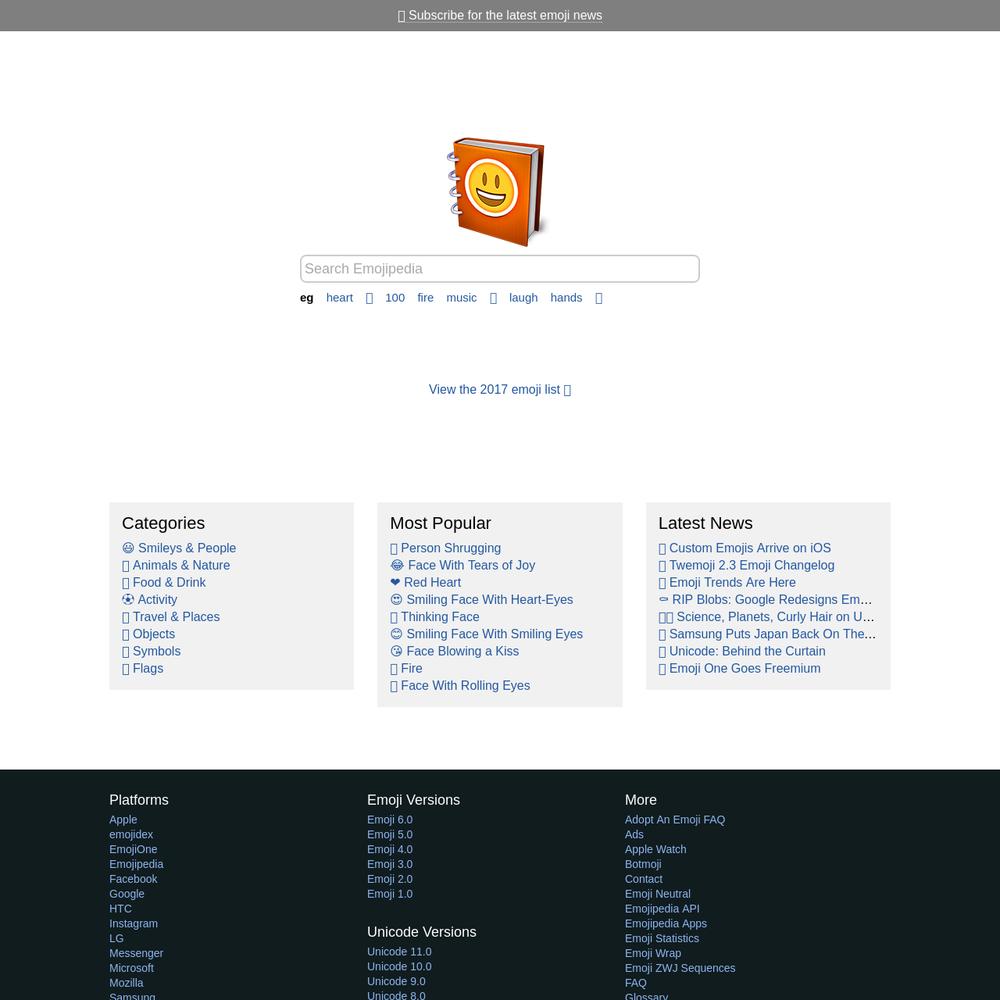Open Mozilla platform in footer
The height and width of the screenshot is (1000, 1000).
coord(126,983)
